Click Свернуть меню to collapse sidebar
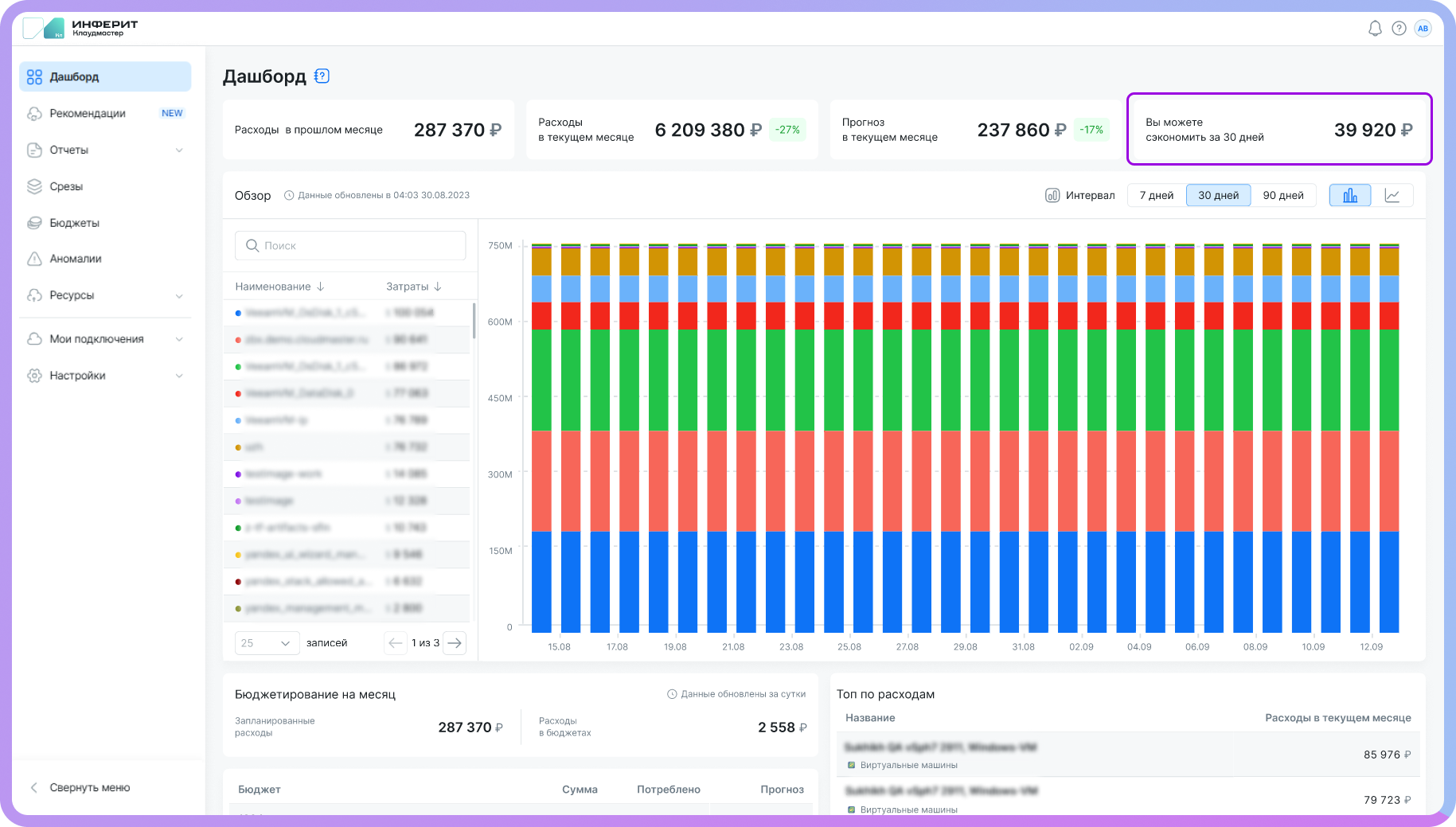This screenshot has width=1456, height=827. point(89,788)
